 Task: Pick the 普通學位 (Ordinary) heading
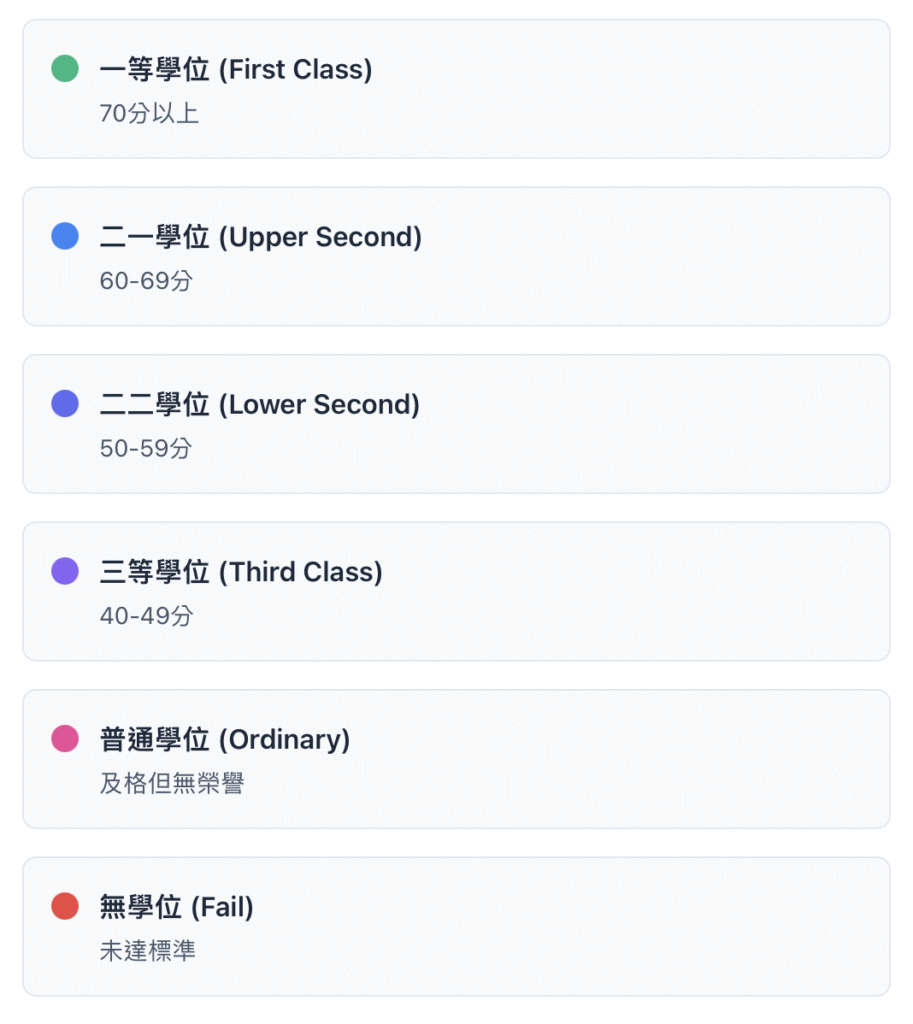(x=225, y=740)
